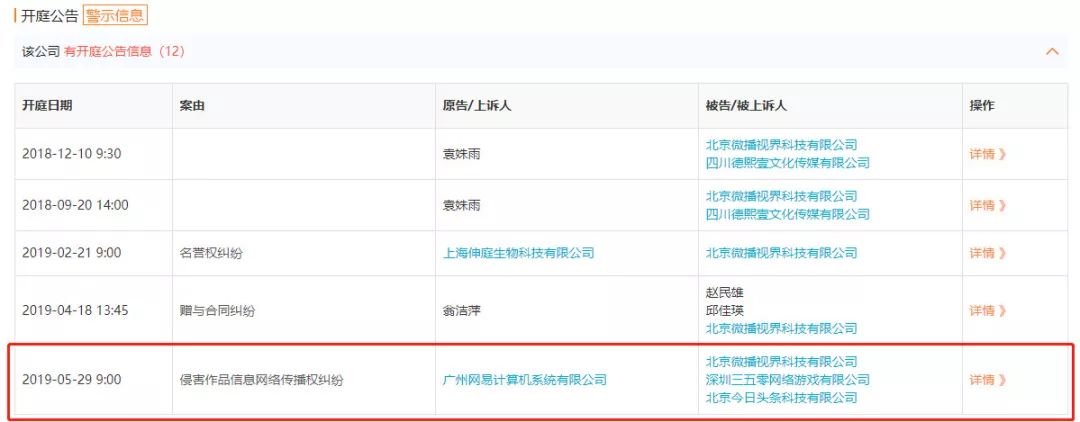Open plaintiff 广州网易计算机系统有限公司
Screen dimensions: 1080x422
pyautogui.click(x=524, y=379)
